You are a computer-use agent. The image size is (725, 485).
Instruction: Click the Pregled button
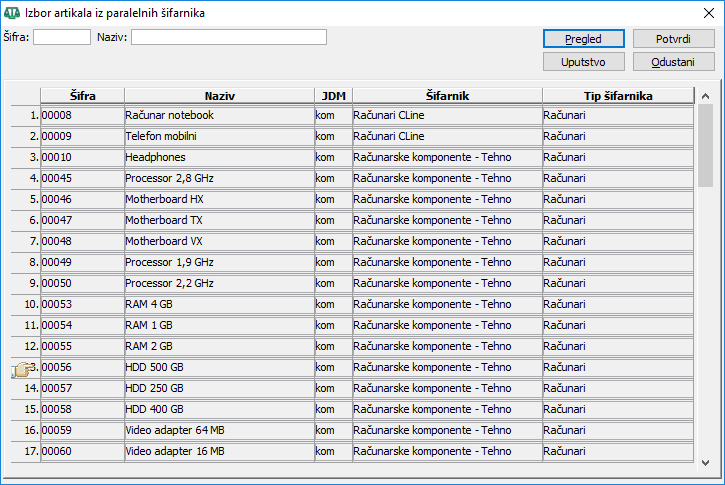click(584, 39)
